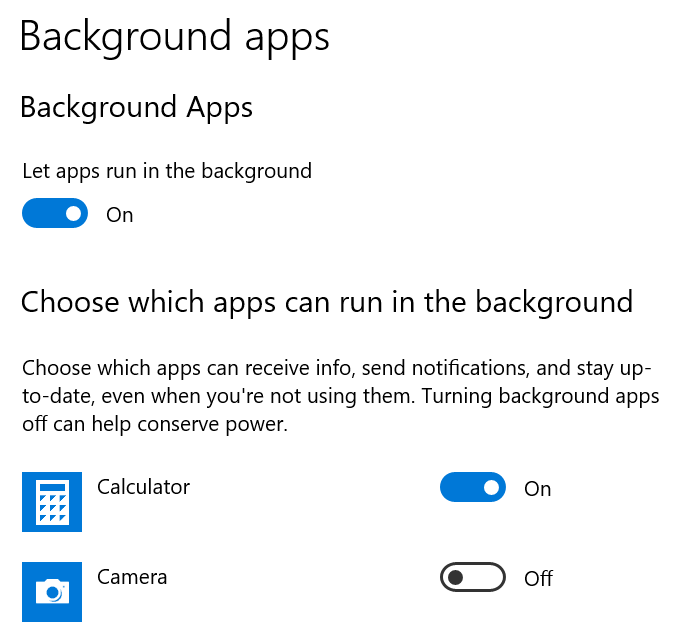Click the 'Off' label beside Camera toggle
This screenshot has width=674, height=638.
click(x=539, y=579)
